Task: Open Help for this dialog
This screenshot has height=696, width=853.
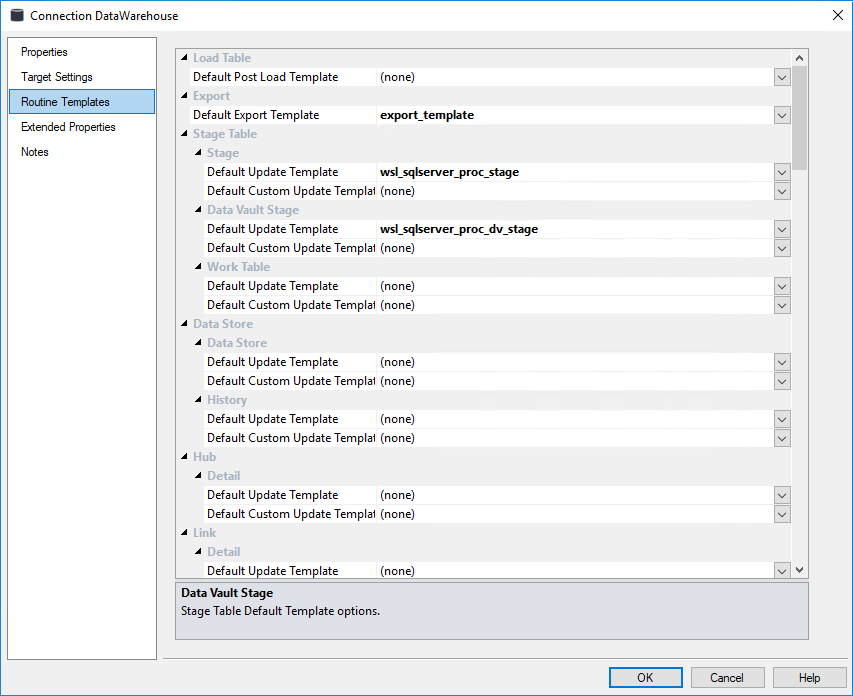Action: click(x=809, y=677)
